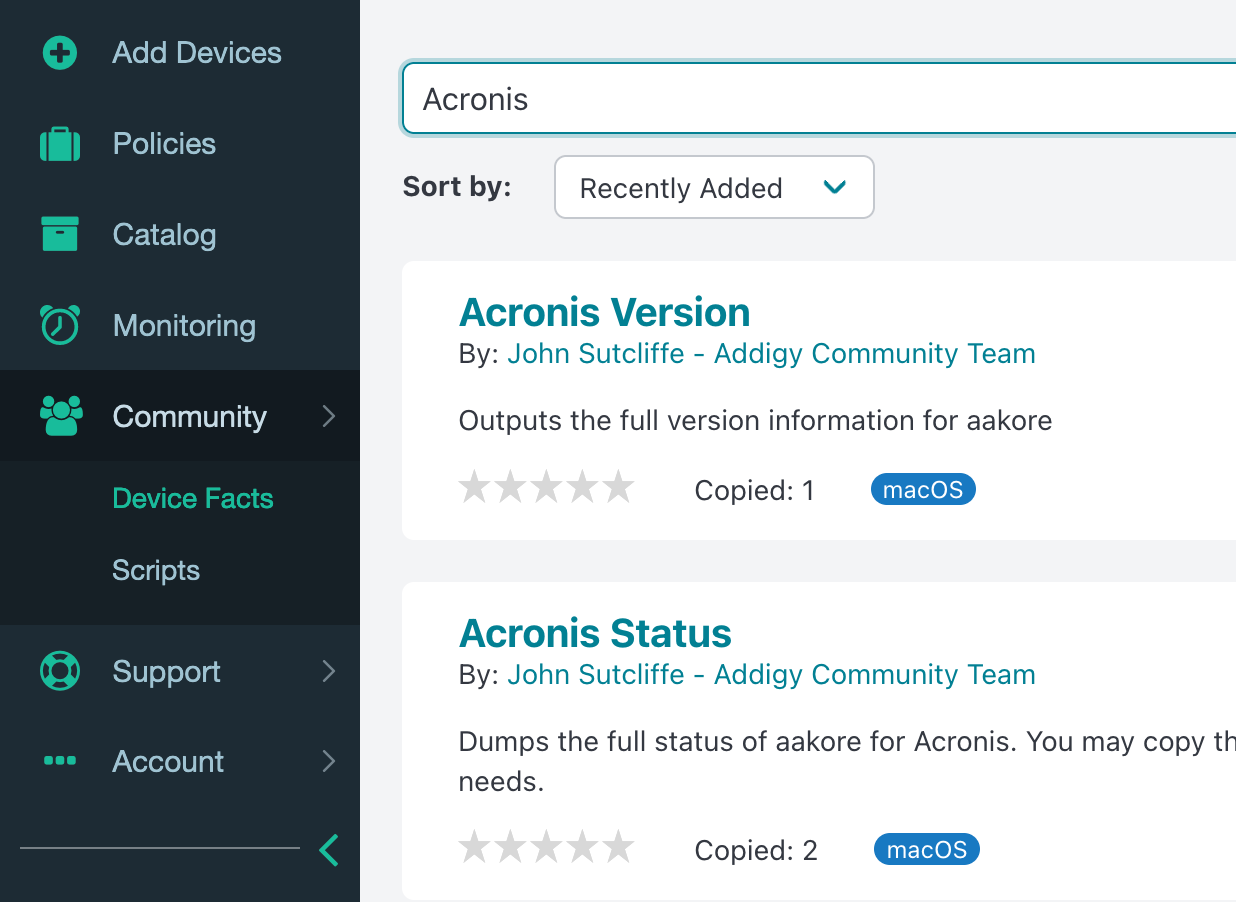Viewport: 1236px width, 902px height.
Task: Click the Account three-dots icon
Action: coord(60,761)
